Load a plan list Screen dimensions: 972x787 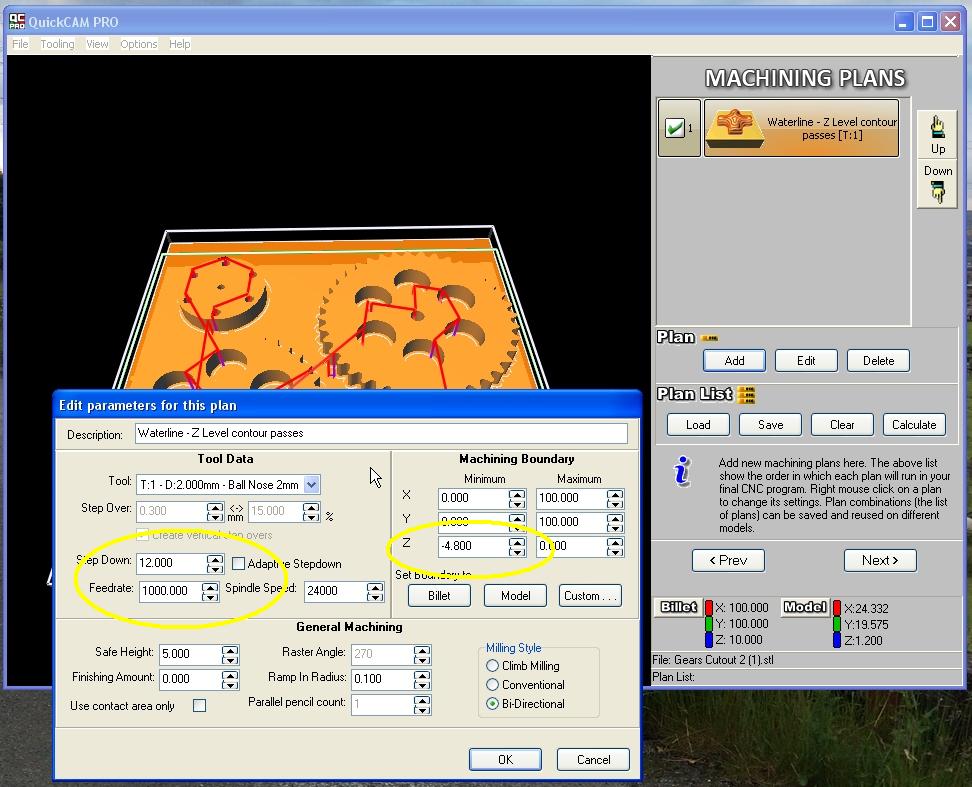point(698,424)
